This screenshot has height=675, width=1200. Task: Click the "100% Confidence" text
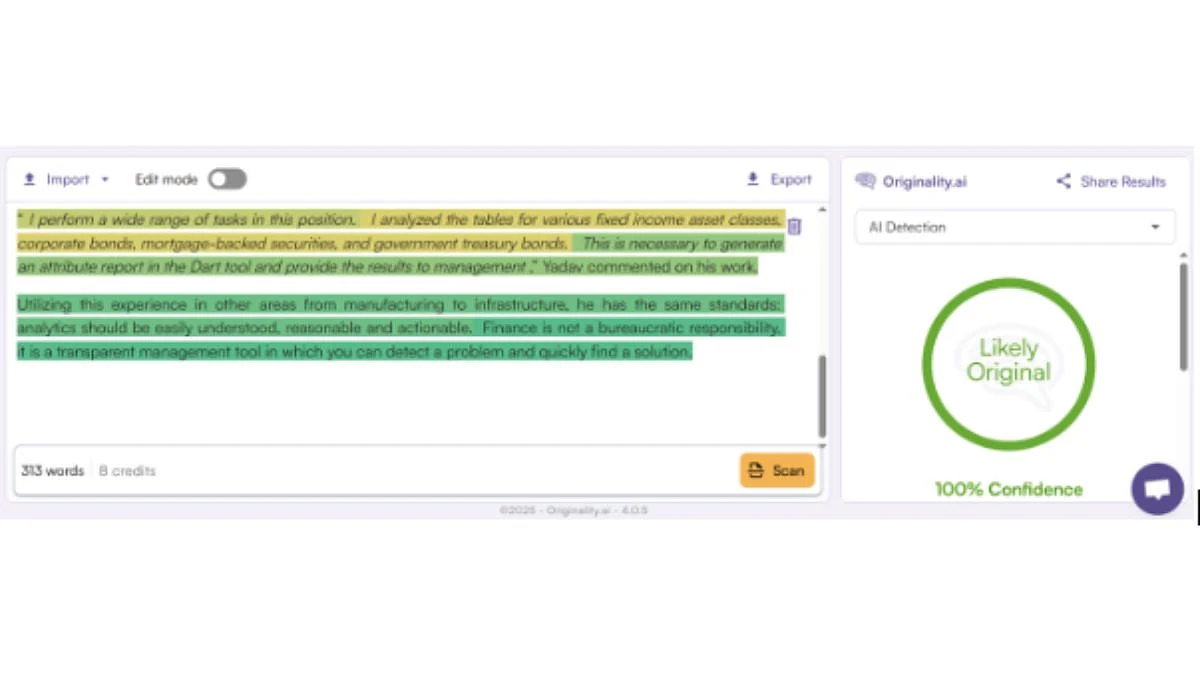pos(1008,489)
